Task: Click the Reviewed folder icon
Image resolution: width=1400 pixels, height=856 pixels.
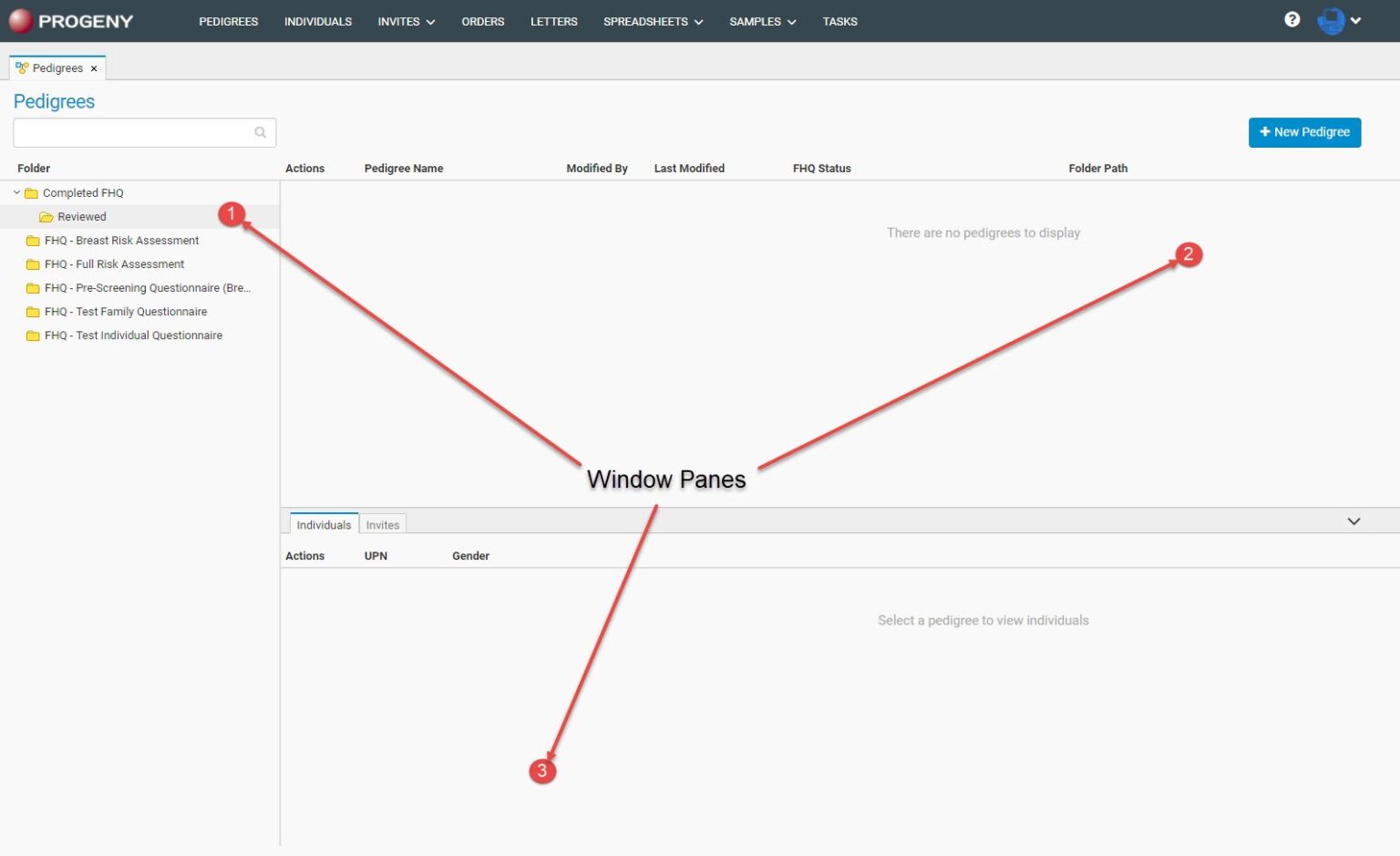Action: pyautogui.click(x=46, y=216)
